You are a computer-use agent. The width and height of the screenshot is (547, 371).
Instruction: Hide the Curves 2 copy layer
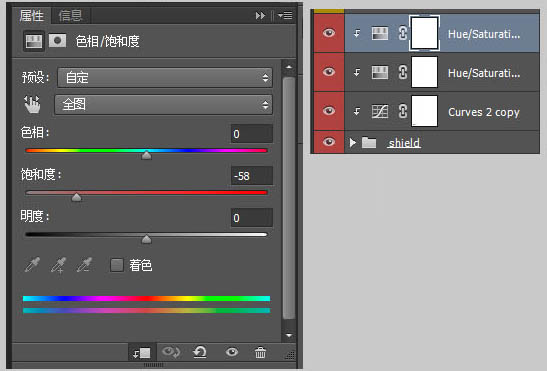[329, 111]
